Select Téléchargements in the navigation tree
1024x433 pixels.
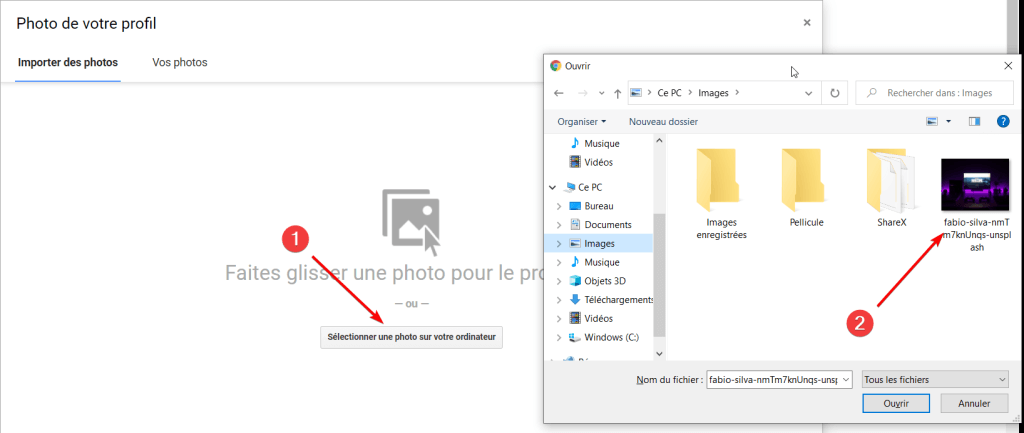(617, 300)
